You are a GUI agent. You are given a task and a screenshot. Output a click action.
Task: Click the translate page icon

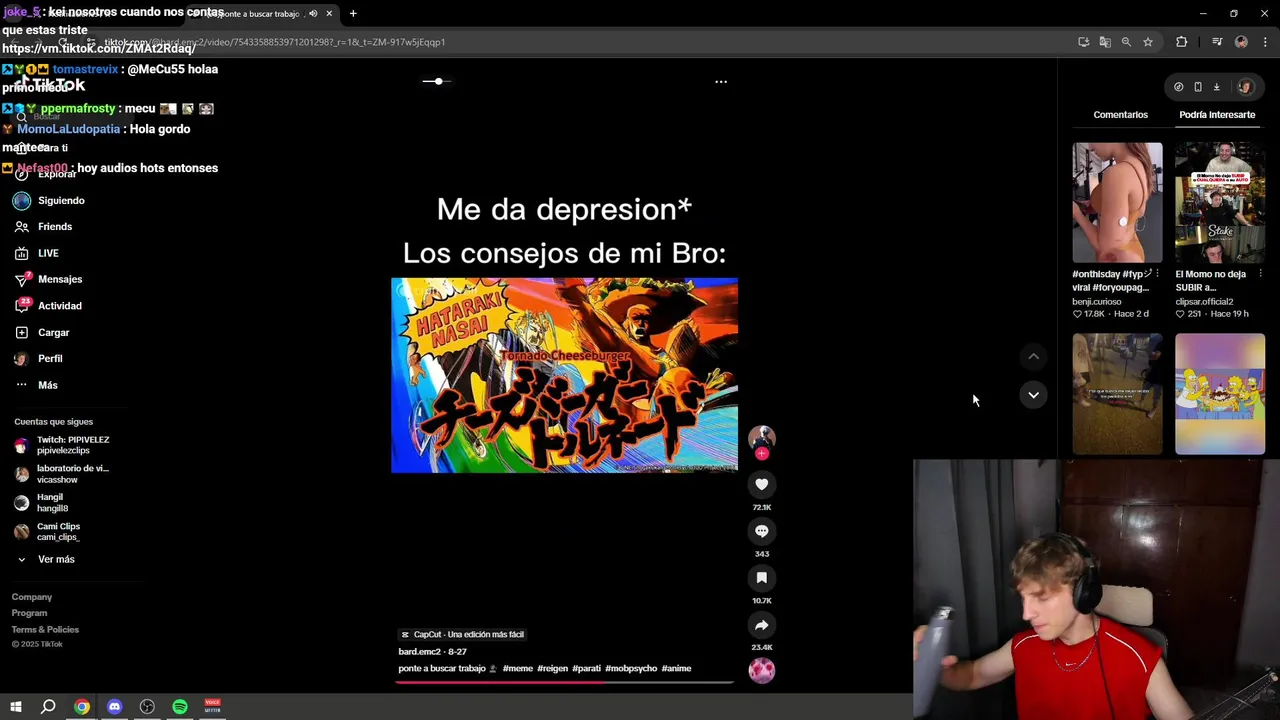click(x=1105, y=42)
